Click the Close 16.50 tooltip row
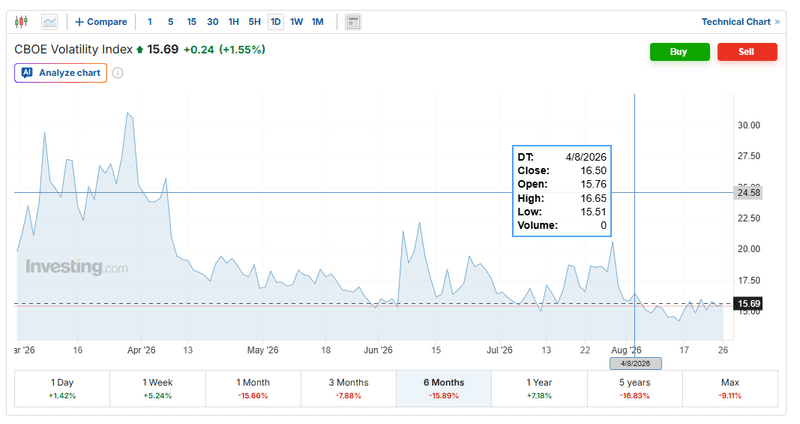Viewport: 800px width, 424px height. (x=562, y=170)
